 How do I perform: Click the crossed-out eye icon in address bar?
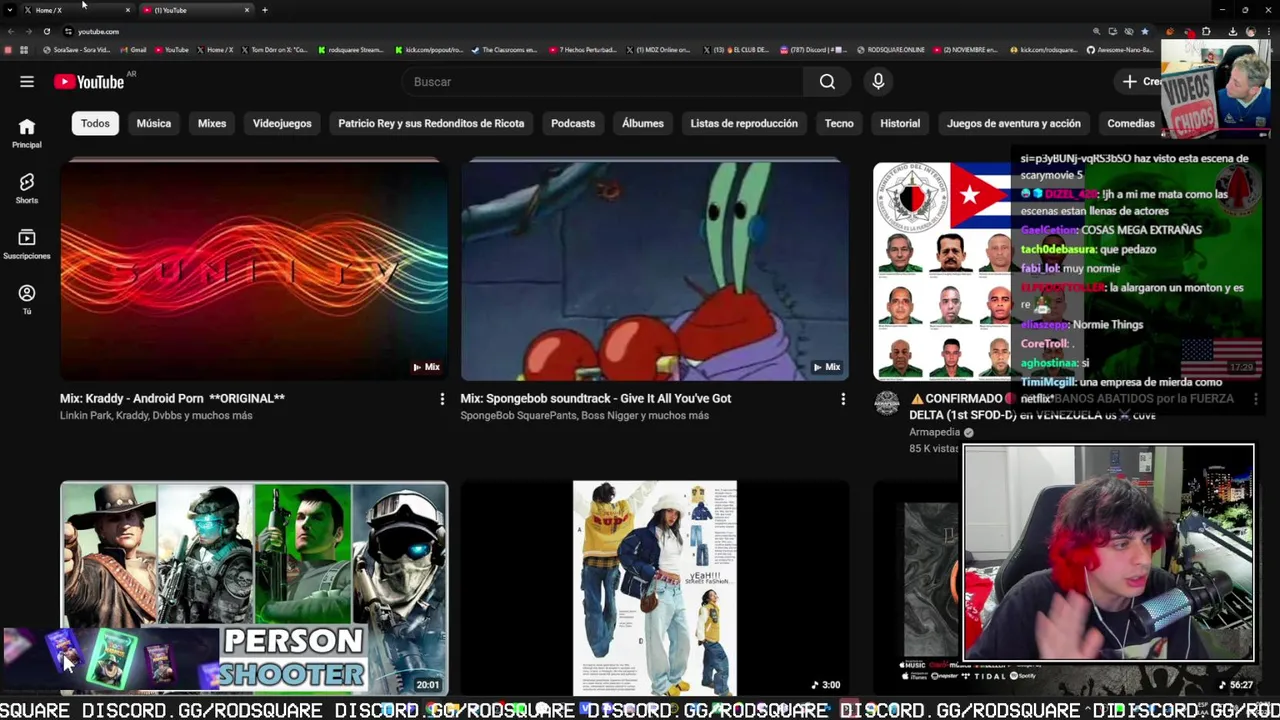coord(1129,31)
